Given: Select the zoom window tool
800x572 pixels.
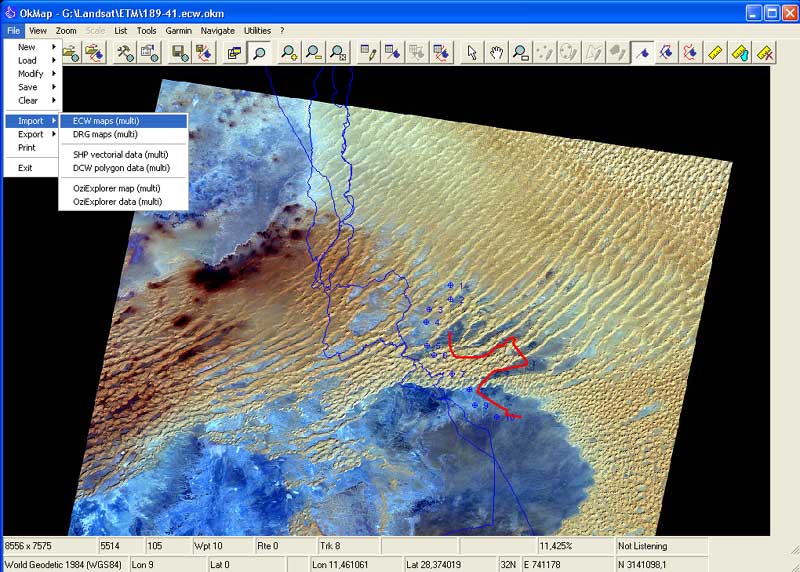Looking at the screenshot, I should pyautogui.click(x=521, y=53).
